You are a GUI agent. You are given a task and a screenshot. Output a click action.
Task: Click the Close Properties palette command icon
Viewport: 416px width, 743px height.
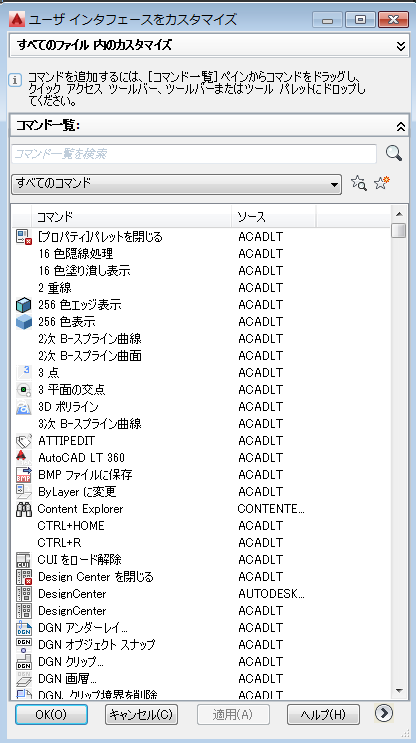23,236
